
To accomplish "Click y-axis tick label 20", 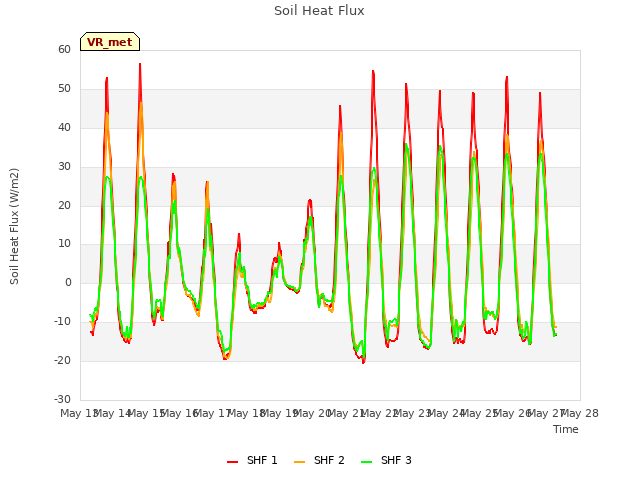I will point(64,205).
